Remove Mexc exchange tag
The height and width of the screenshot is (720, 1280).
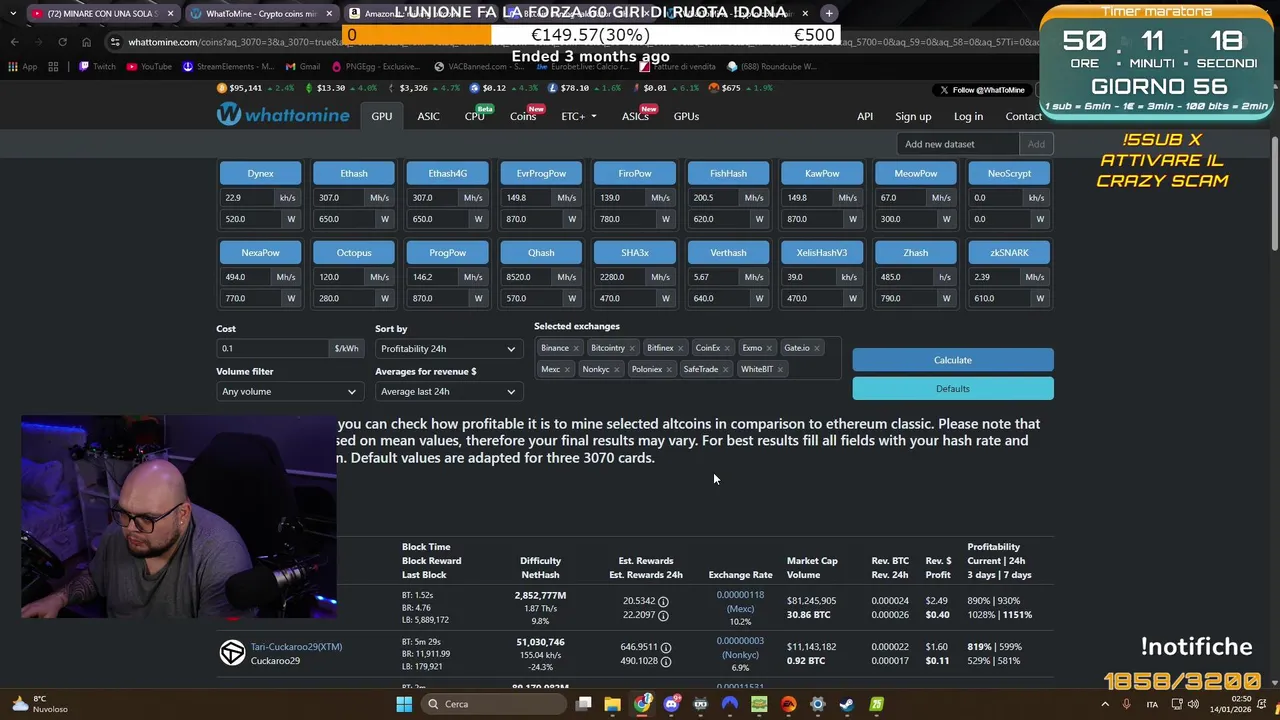[x=567, y=369]
